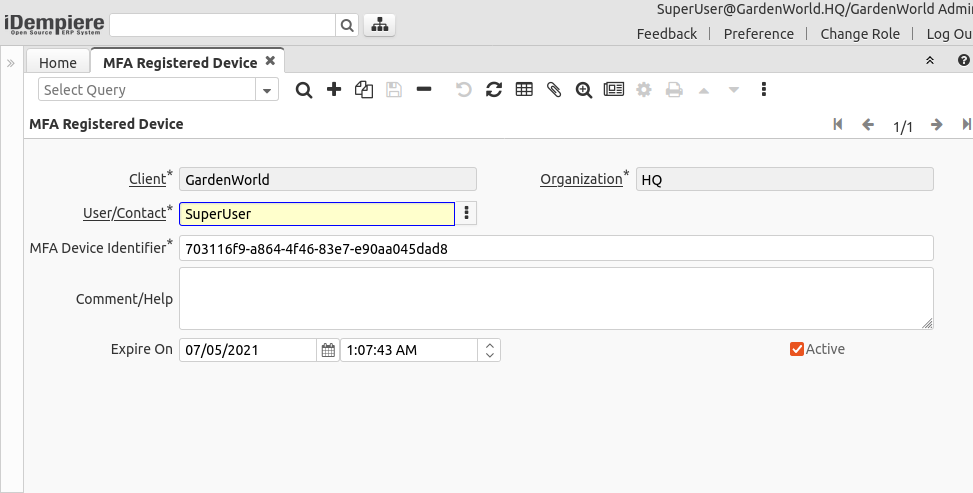Open the Expire On calendar picker
The image size is (973, 493).
pos(328,350)
